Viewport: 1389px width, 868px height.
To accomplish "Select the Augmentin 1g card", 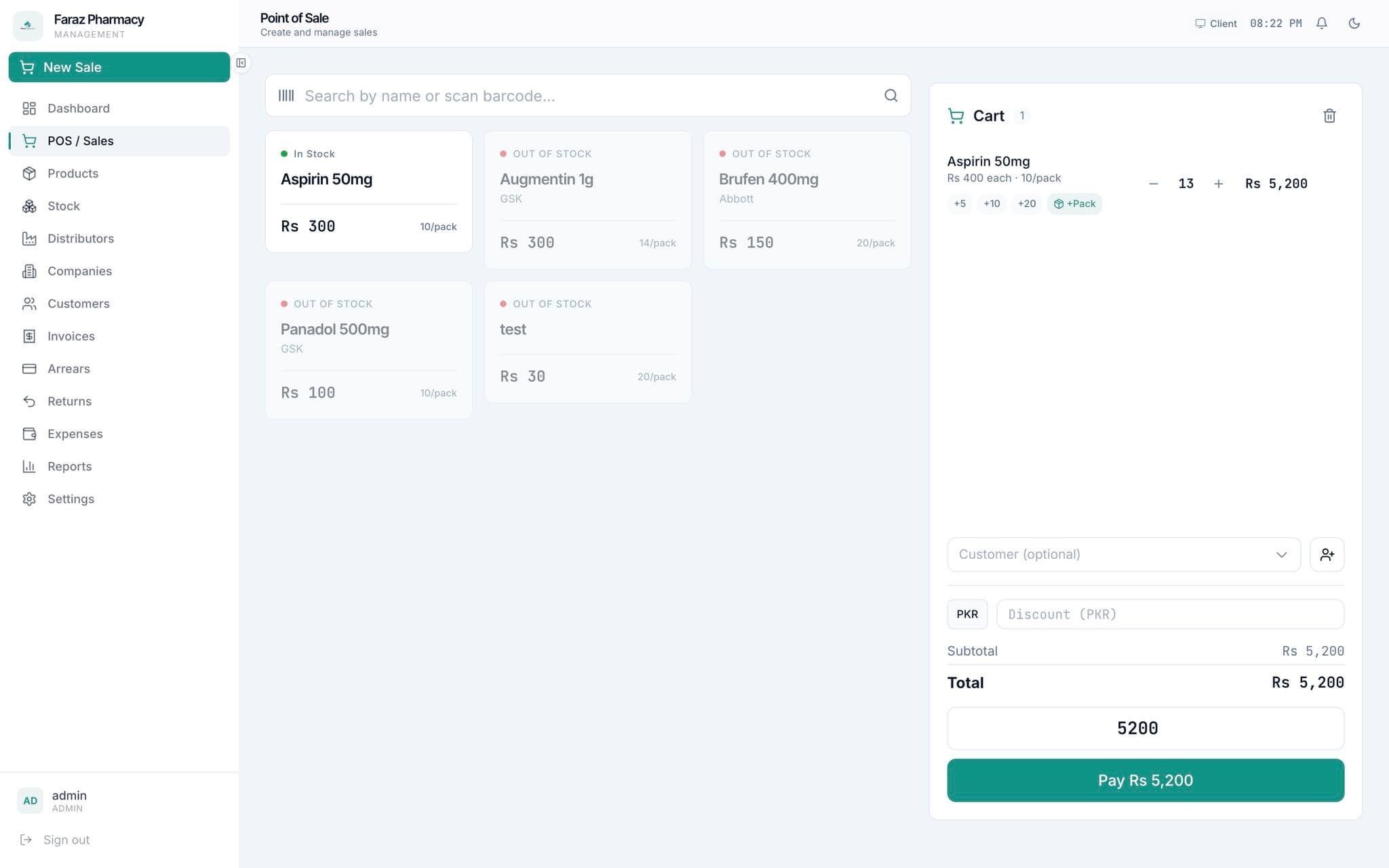I will (x=587, y=200).
